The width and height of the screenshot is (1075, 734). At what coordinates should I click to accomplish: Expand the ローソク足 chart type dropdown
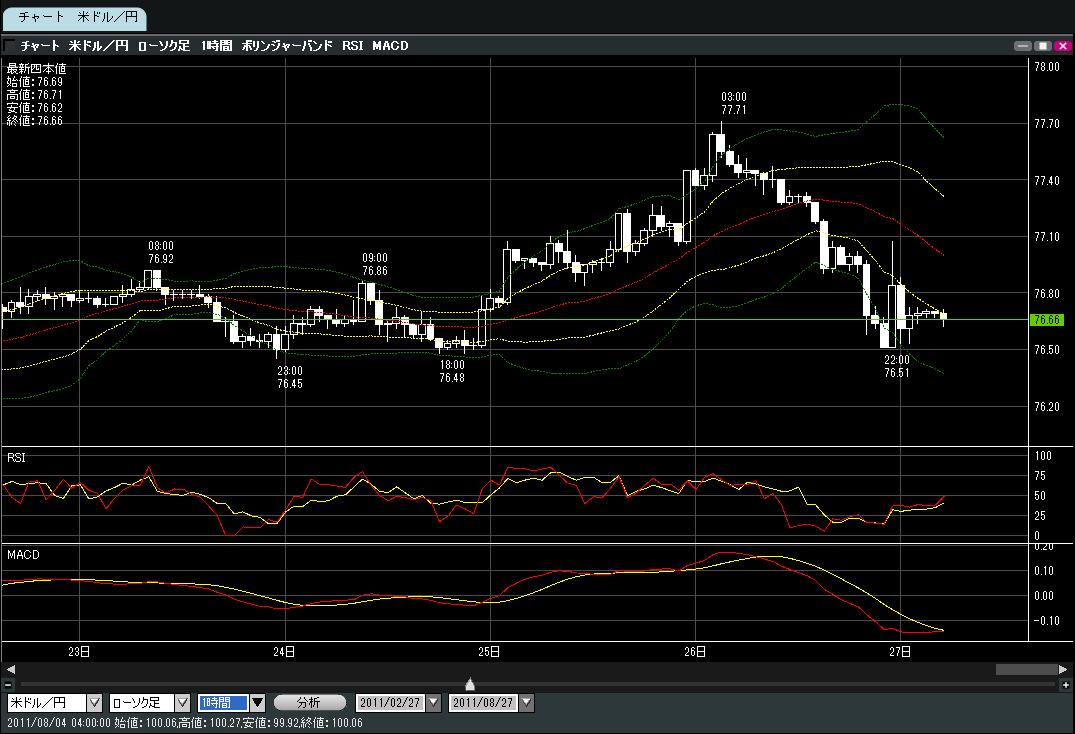[x=182, y=703]
